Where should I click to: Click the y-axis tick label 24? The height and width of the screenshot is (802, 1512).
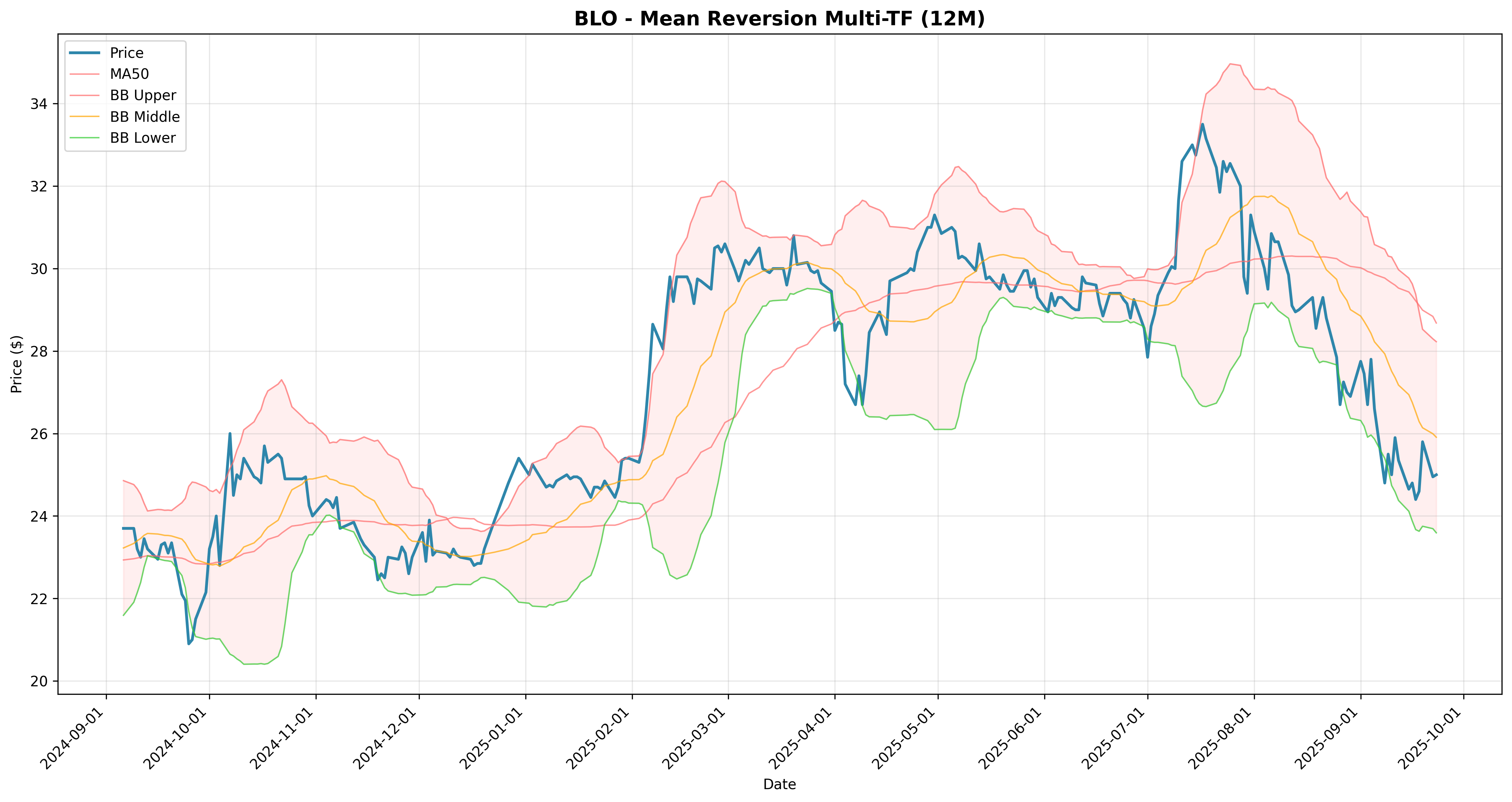[39, 516]
